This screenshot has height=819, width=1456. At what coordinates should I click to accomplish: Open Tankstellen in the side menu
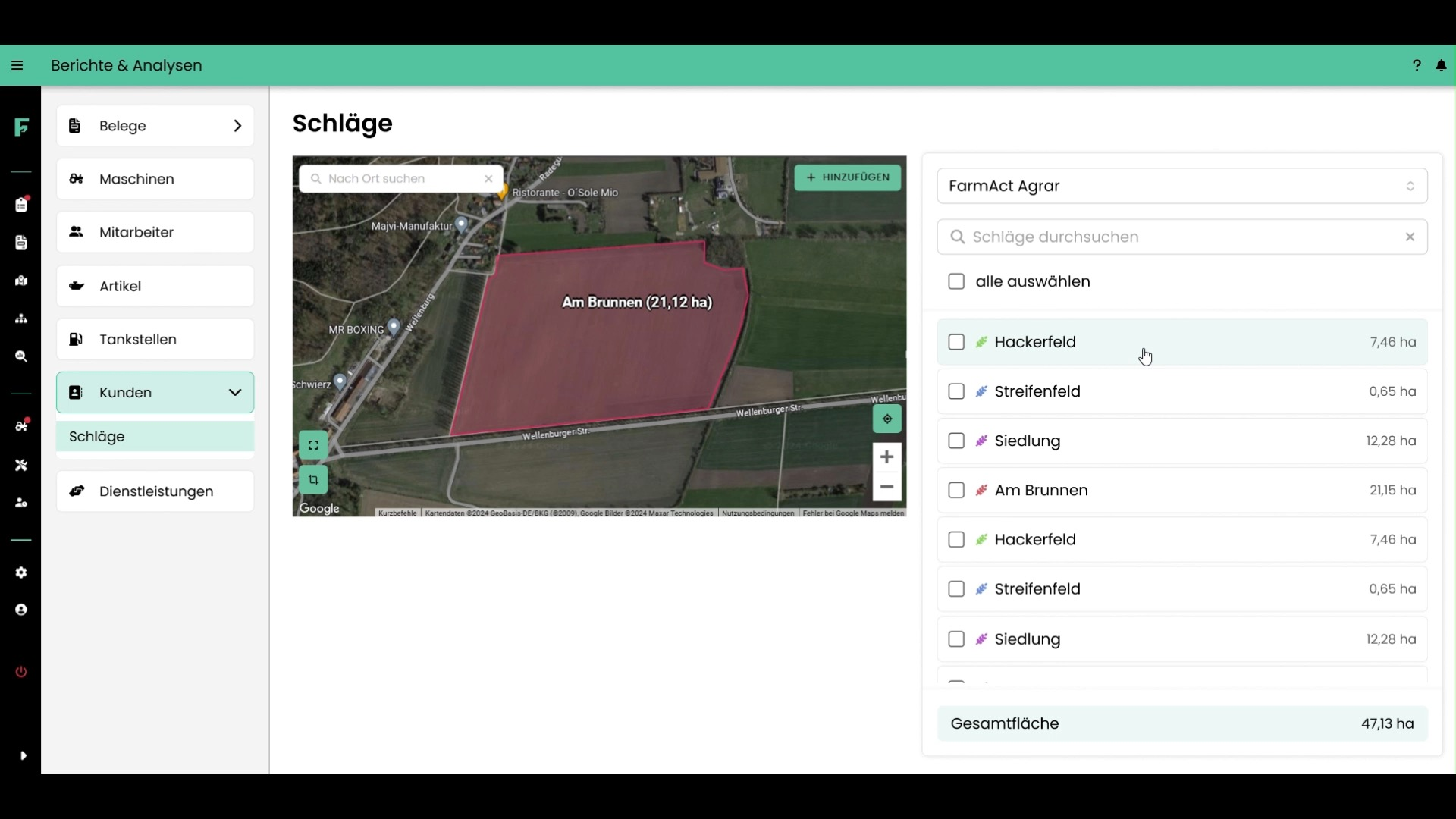[x=155, y=339]
